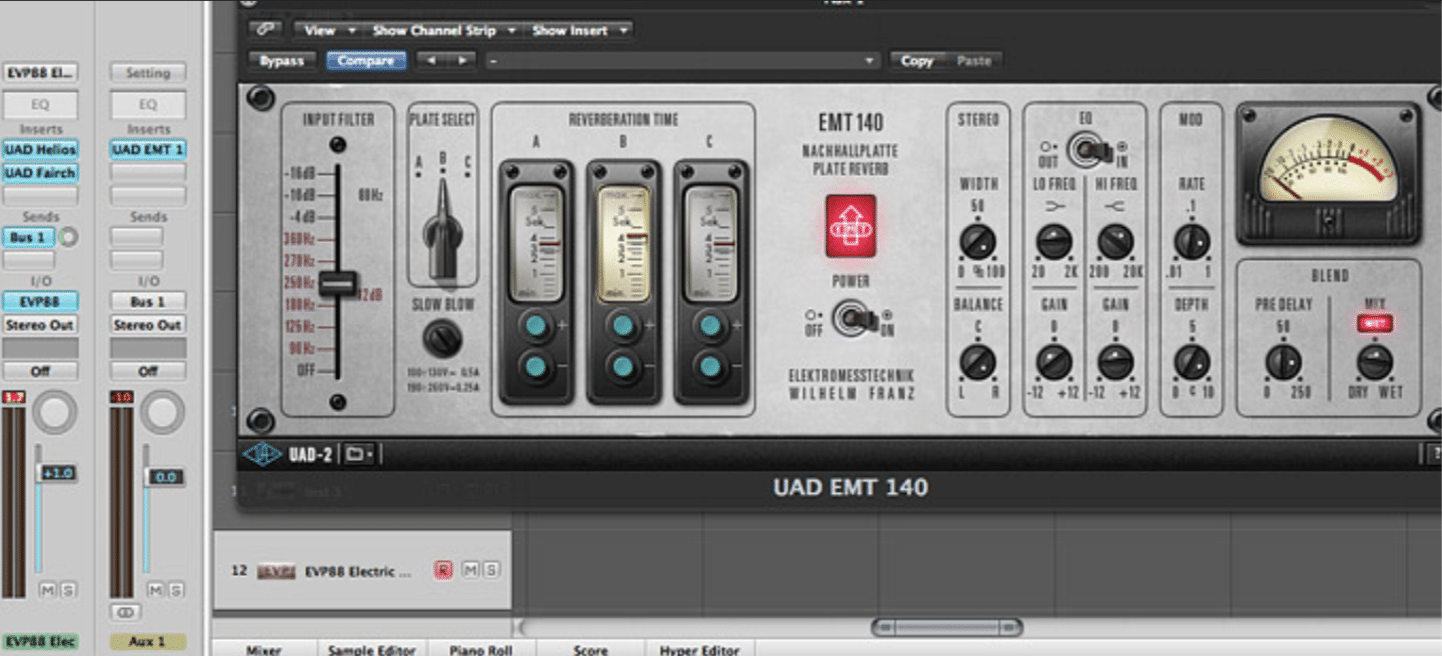Solo the EVP88 channel strip
This screenshot has height=656, width=1442.
[67, 589]
